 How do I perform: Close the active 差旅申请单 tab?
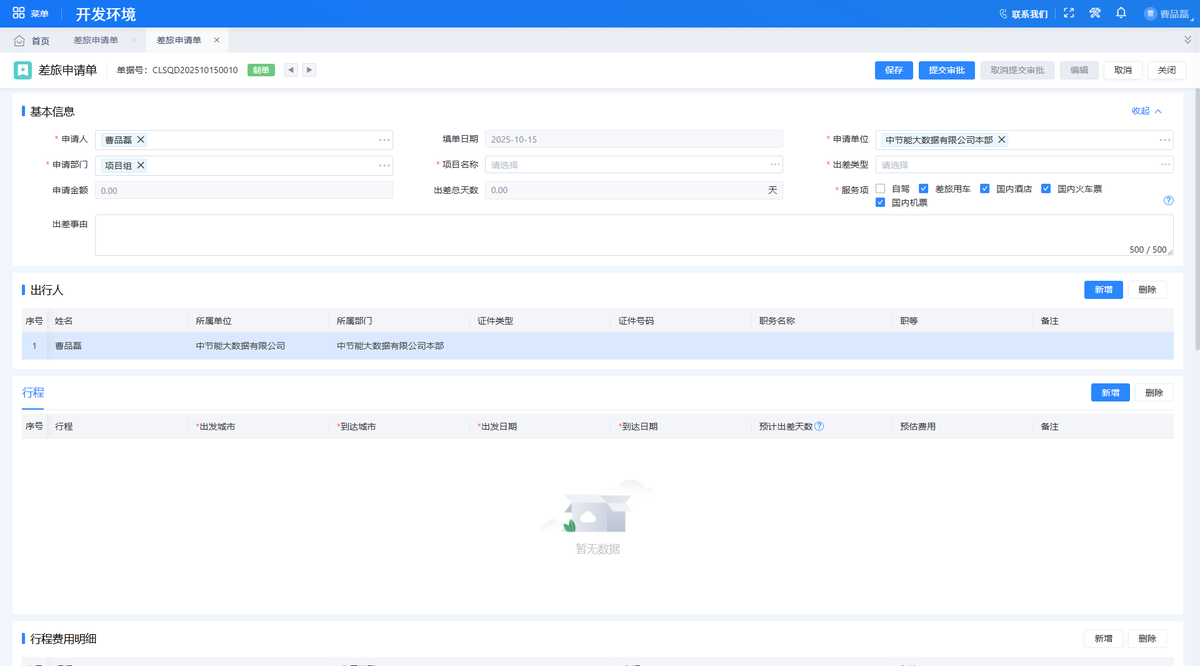217,41
